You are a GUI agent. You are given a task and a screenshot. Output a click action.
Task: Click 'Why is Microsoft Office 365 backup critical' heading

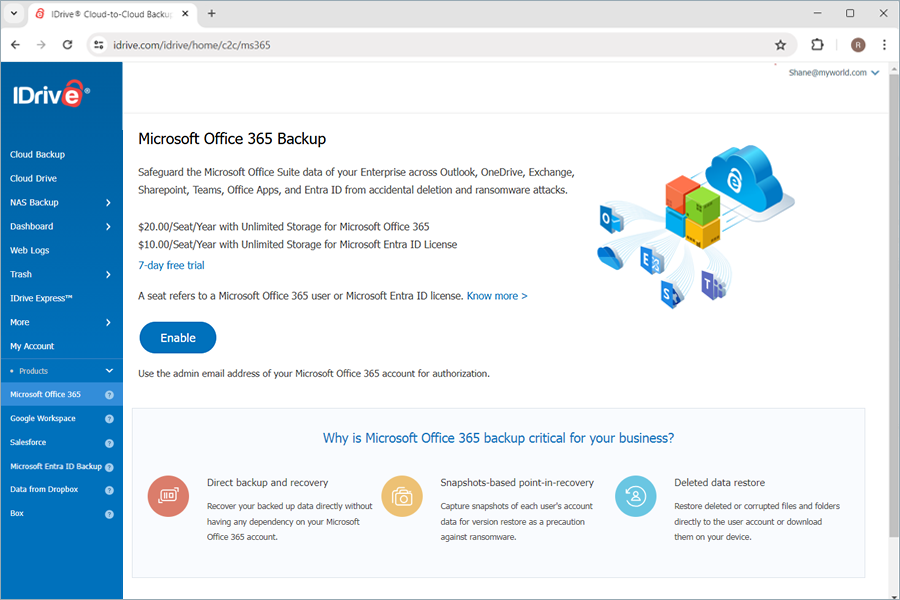pyautogui.click(x=498, y=438)
